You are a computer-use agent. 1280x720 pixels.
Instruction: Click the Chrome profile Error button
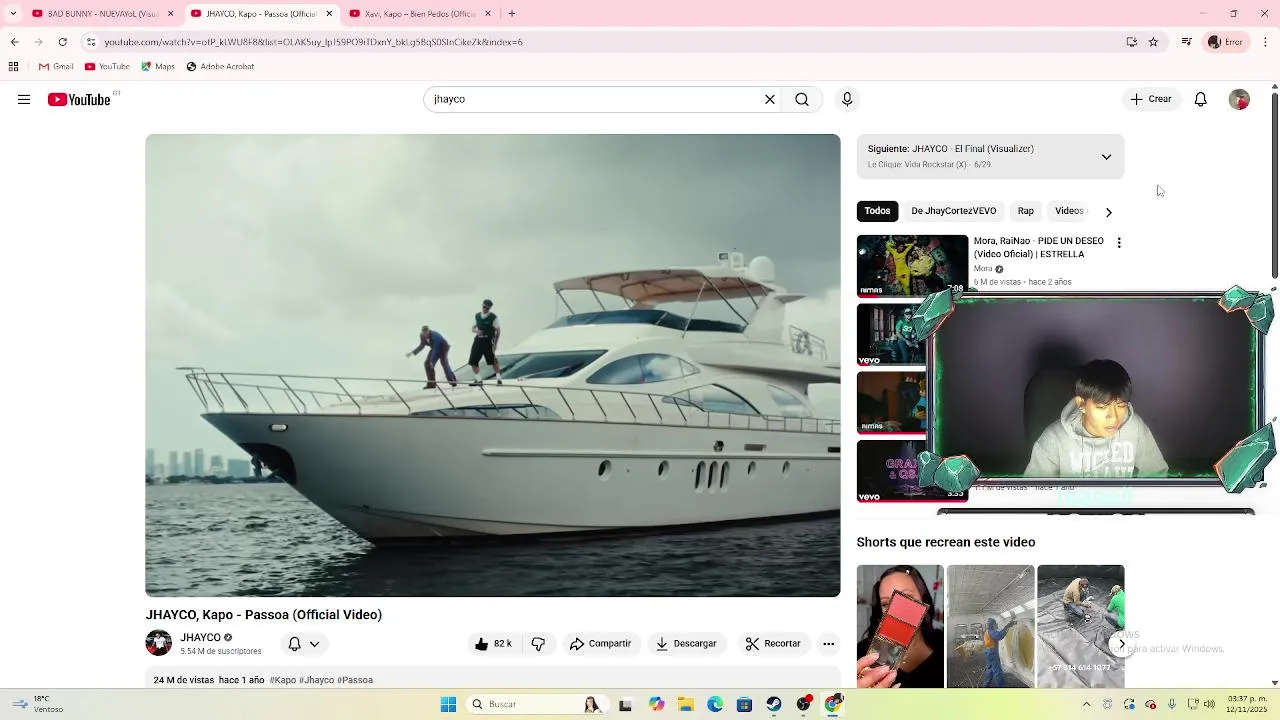pyautogui.click(x=1226, y=42)
